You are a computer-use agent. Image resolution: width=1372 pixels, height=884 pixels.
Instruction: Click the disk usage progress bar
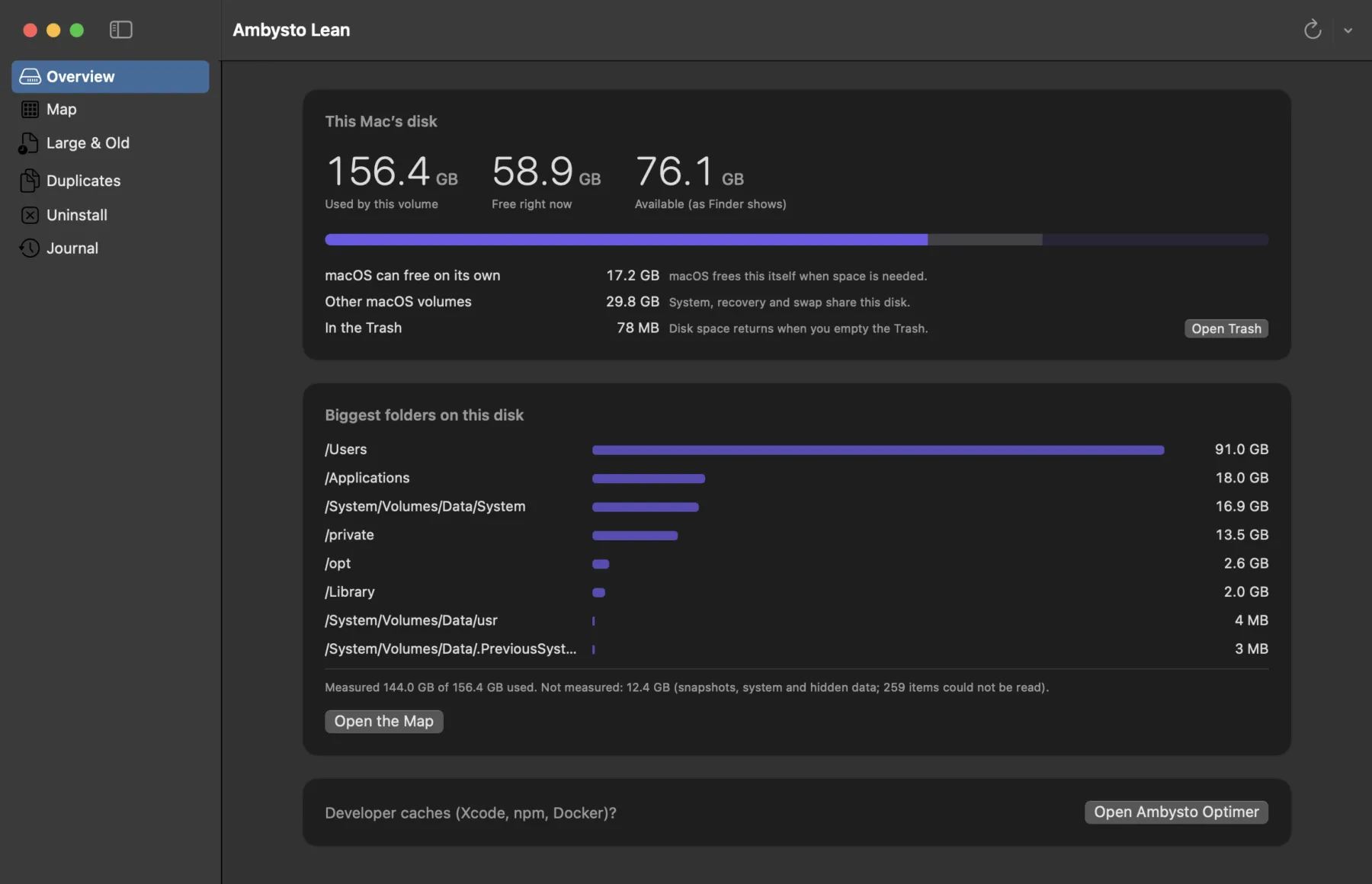coord(797,239)
